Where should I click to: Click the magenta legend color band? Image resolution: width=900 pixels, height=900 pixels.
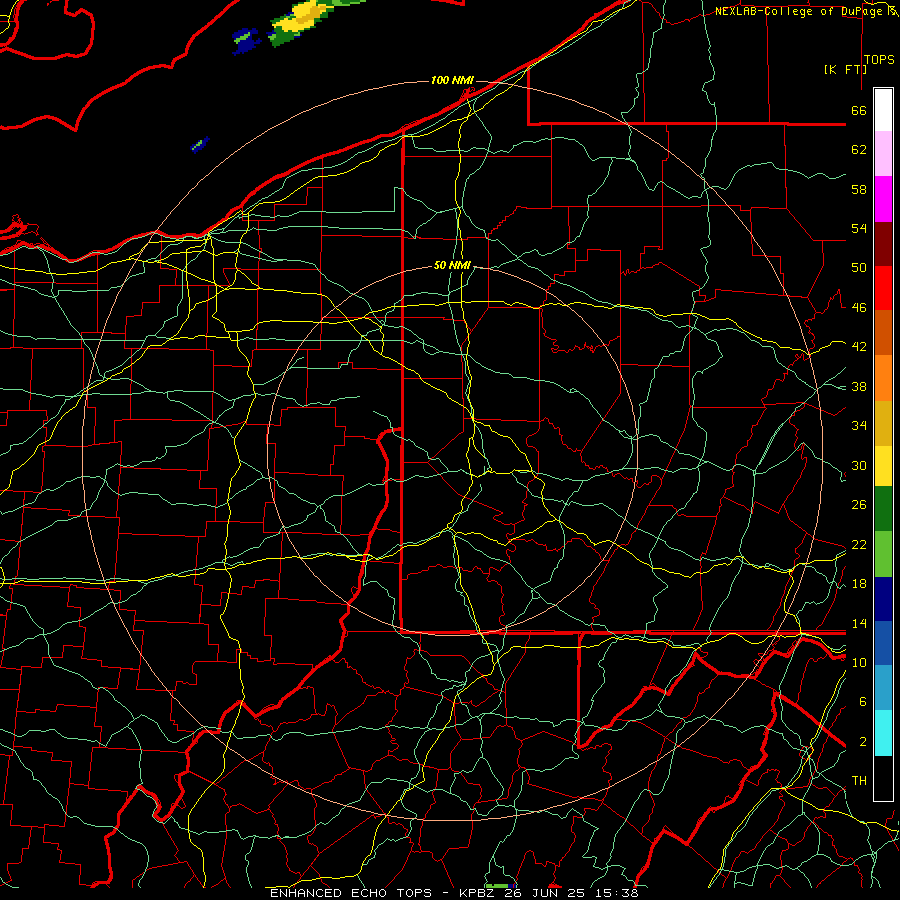(x=883, y=199)
